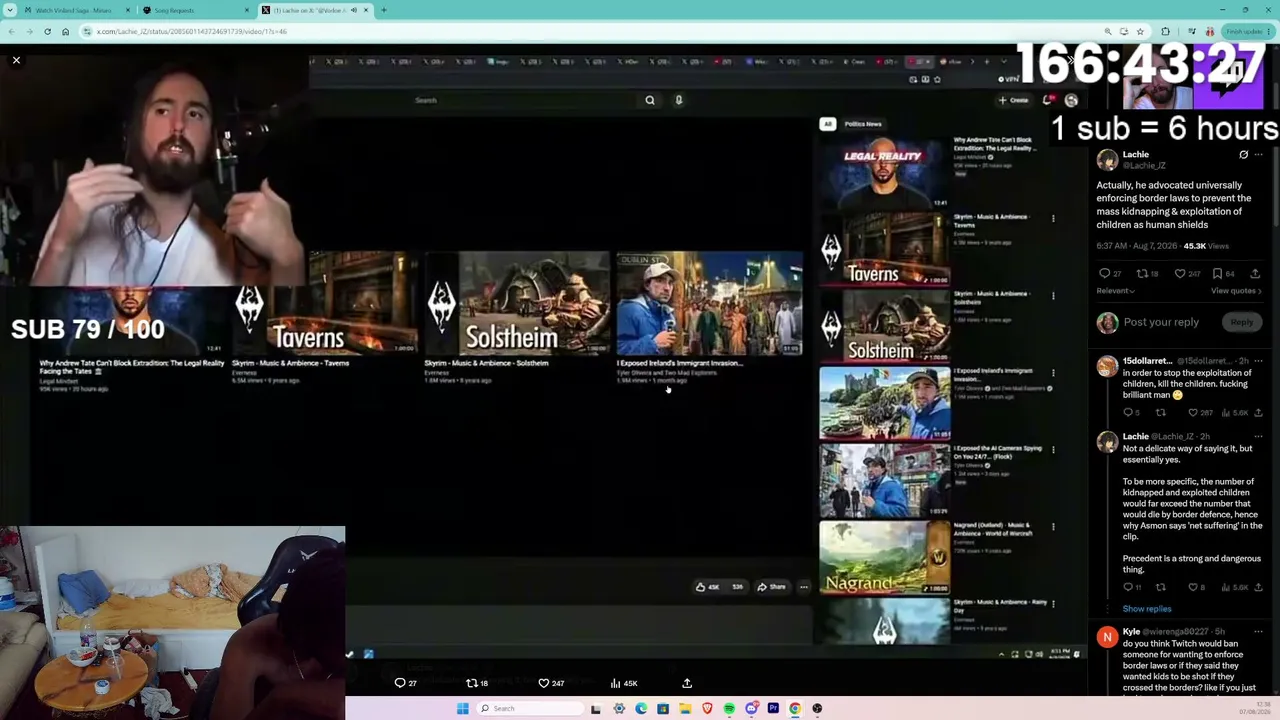Select the Solstheim thumbnail in the center row
The image size is (1280, 720).
click(x=517, y=304)
